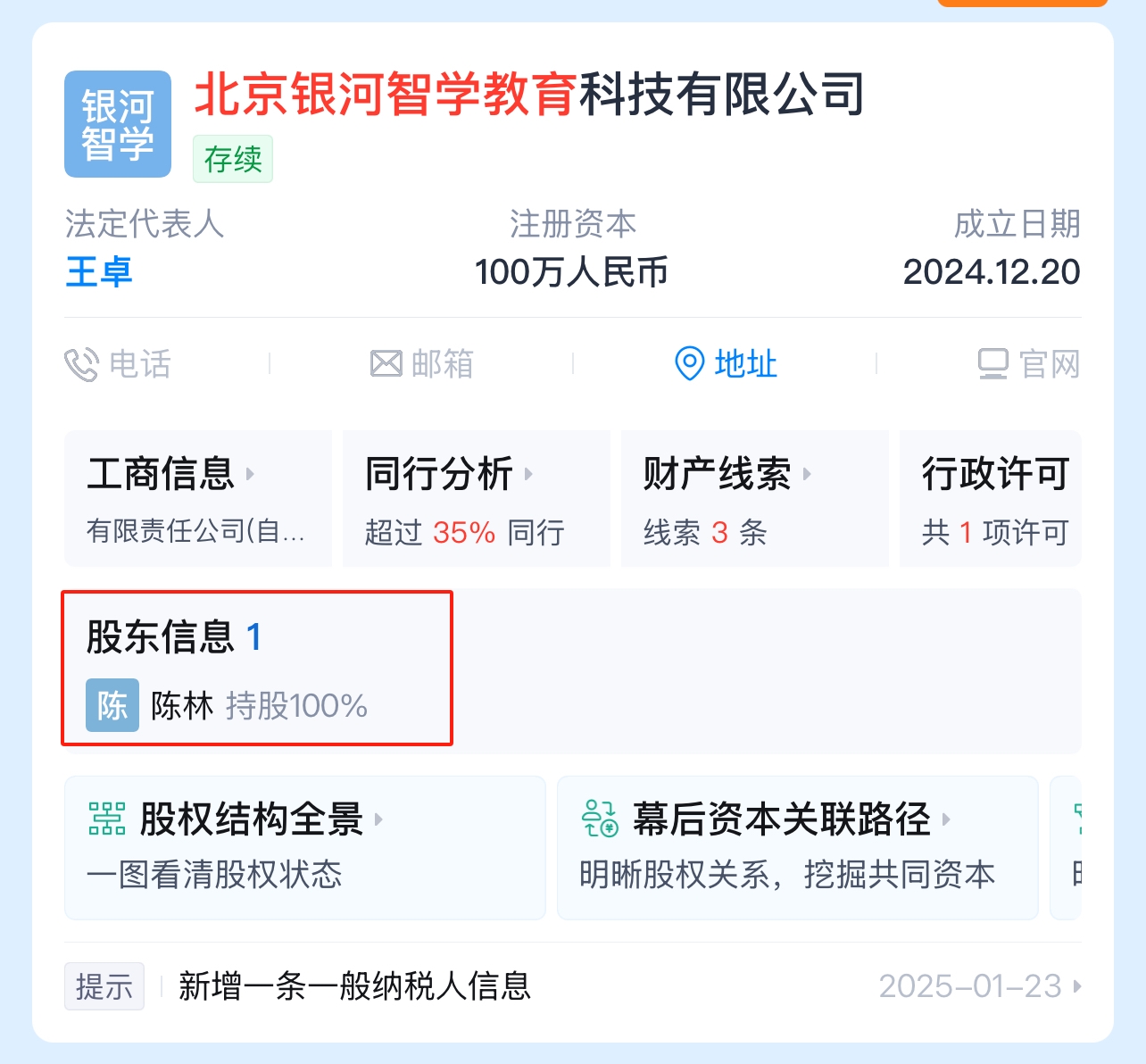The image size is (1146, 1064).
Task: Tap the phone handset icon
Action: (x=81, y=364)
